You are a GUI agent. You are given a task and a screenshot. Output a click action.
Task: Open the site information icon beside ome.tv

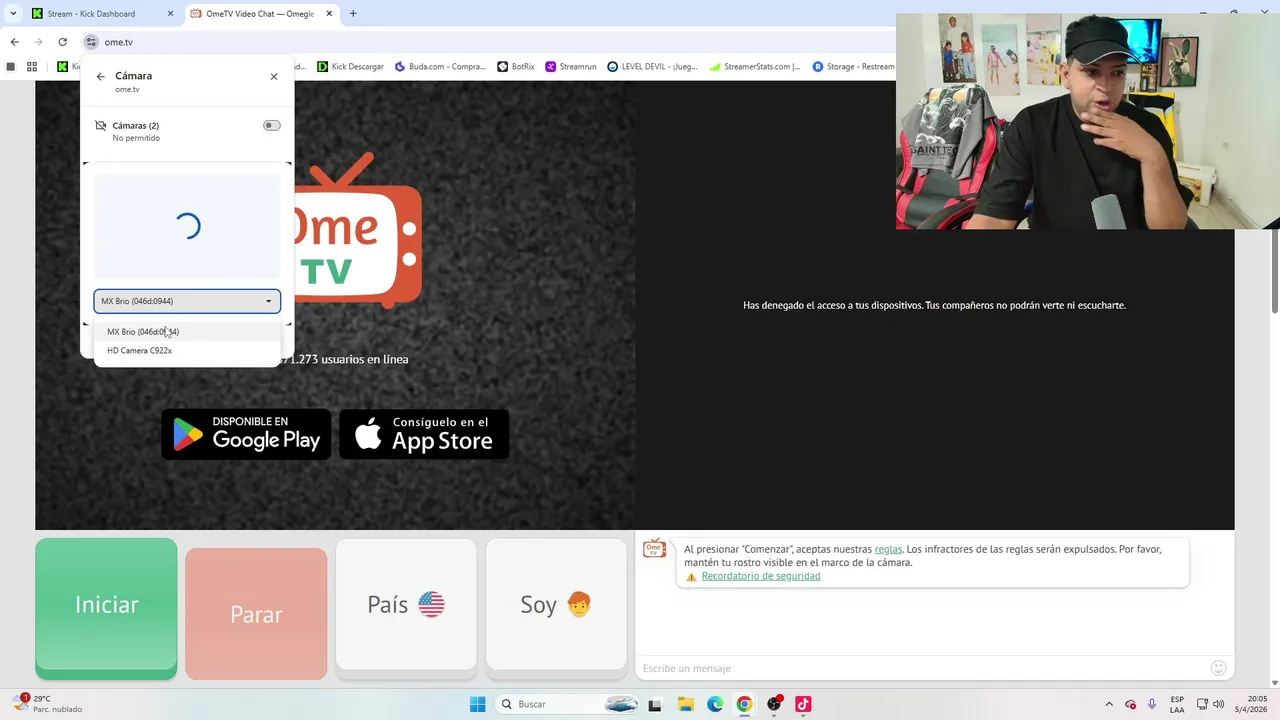point(91,42)
